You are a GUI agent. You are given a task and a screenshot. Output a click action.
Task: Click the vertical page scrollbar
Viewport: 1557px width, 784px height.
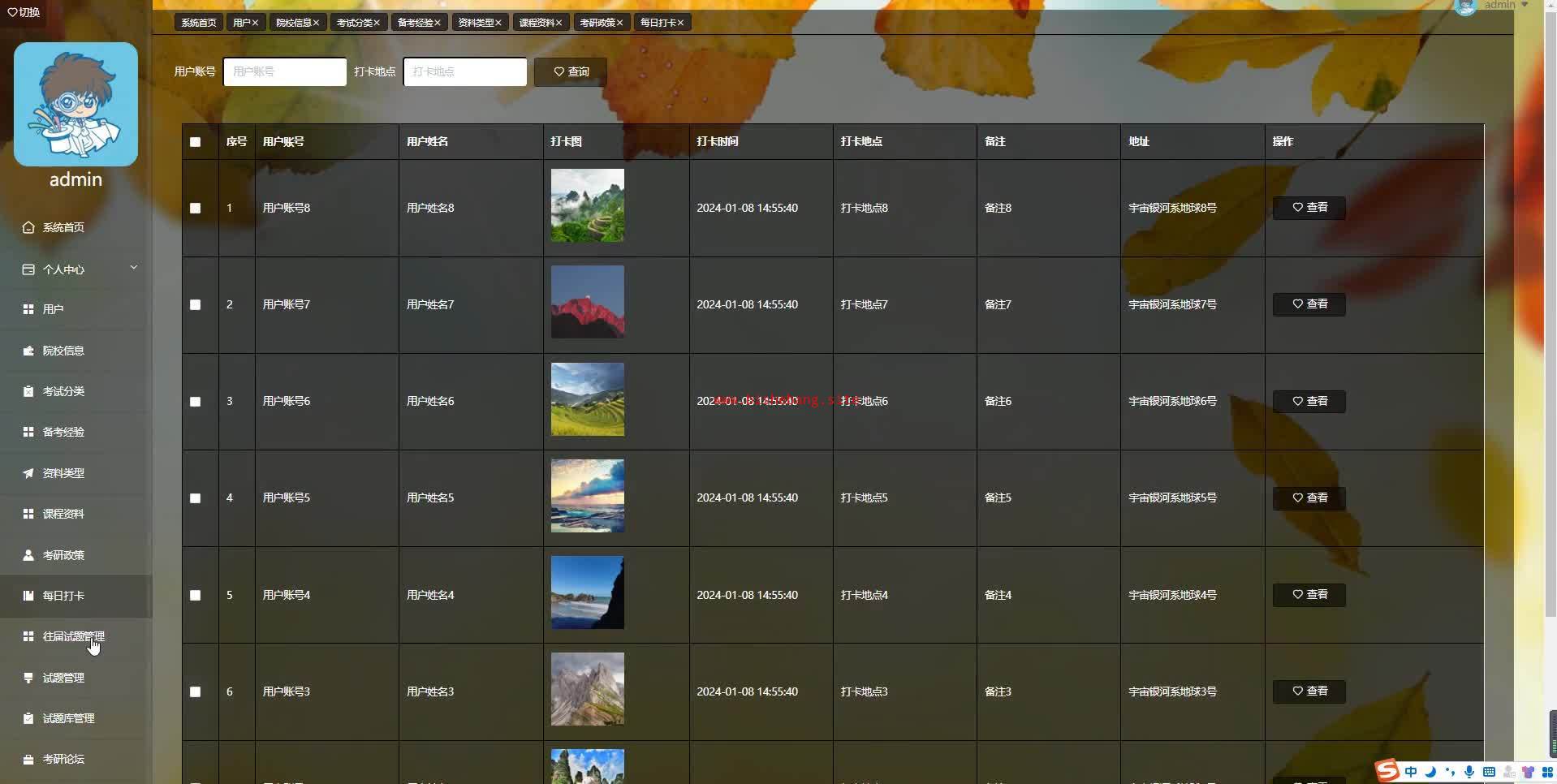(x=1551, y=325)
